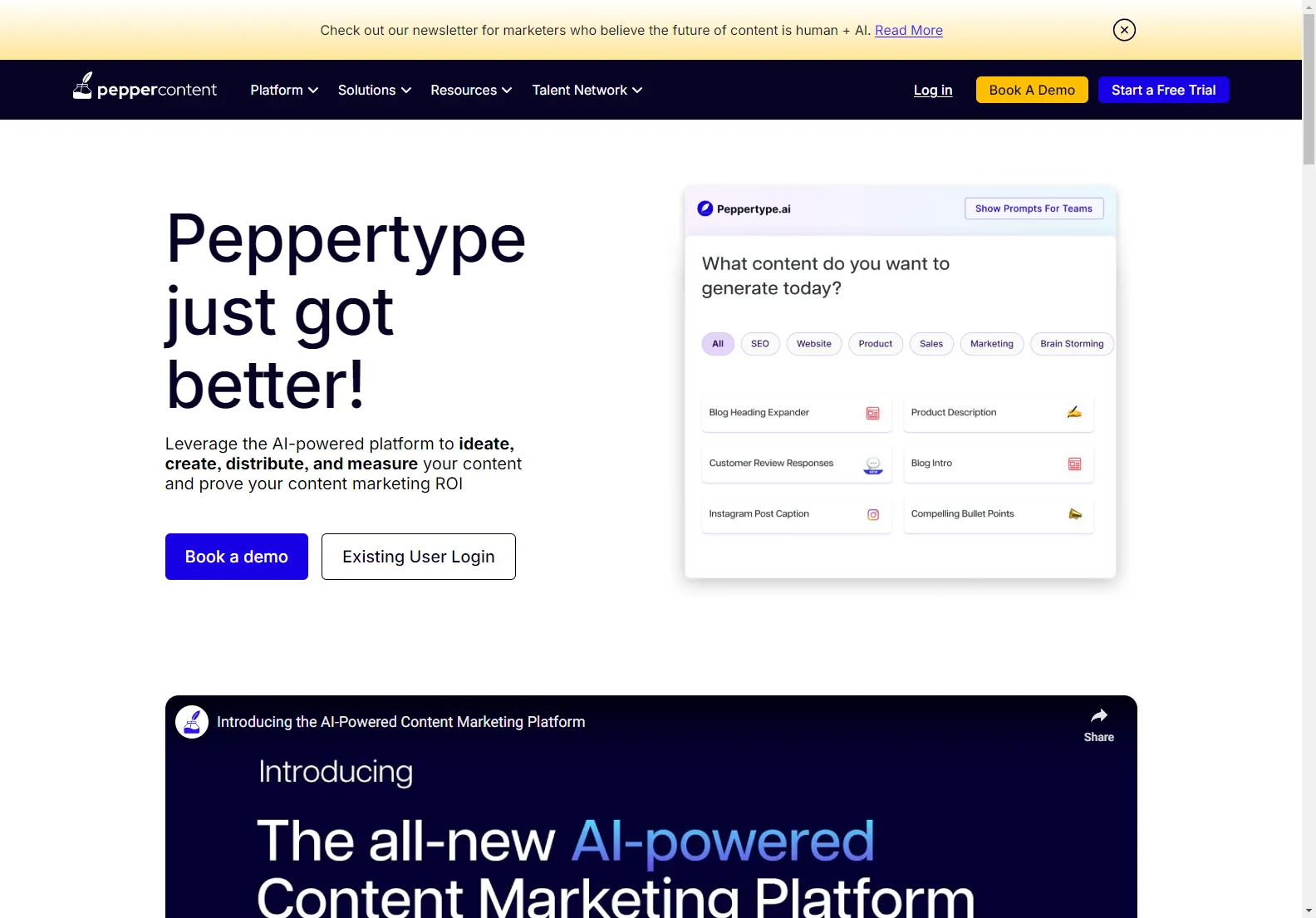Click the Blog Heading Expander icon
The image size is (1316, 918).
(x=873, y=413)
